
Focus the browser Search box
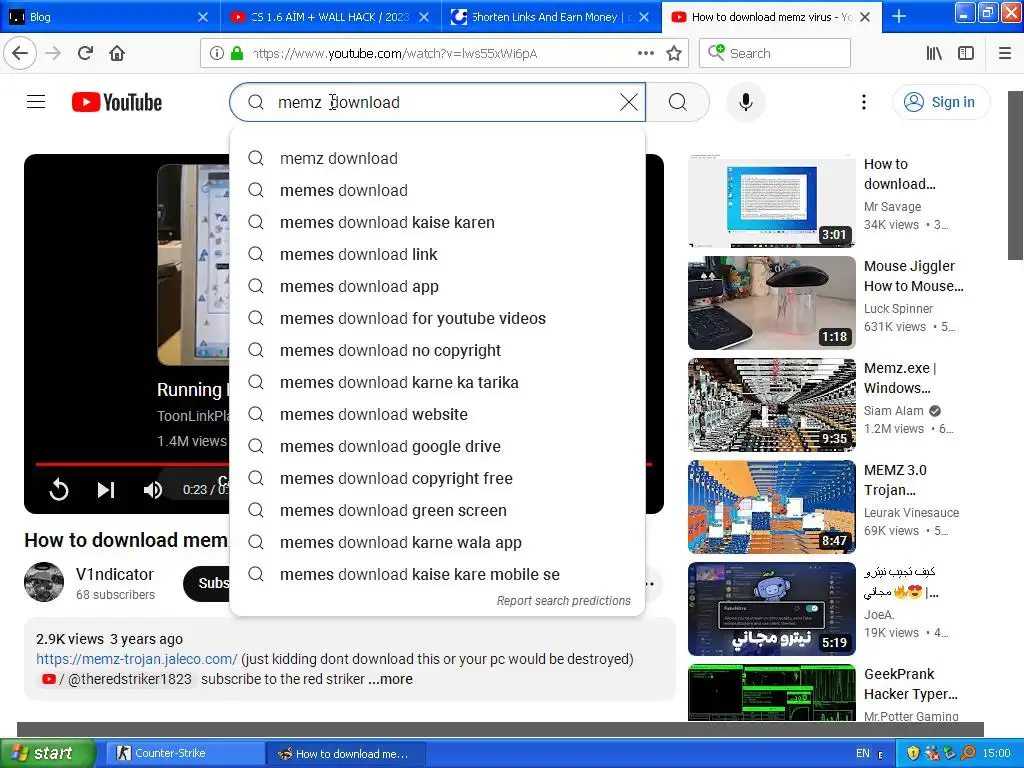(x=775, y=53)
